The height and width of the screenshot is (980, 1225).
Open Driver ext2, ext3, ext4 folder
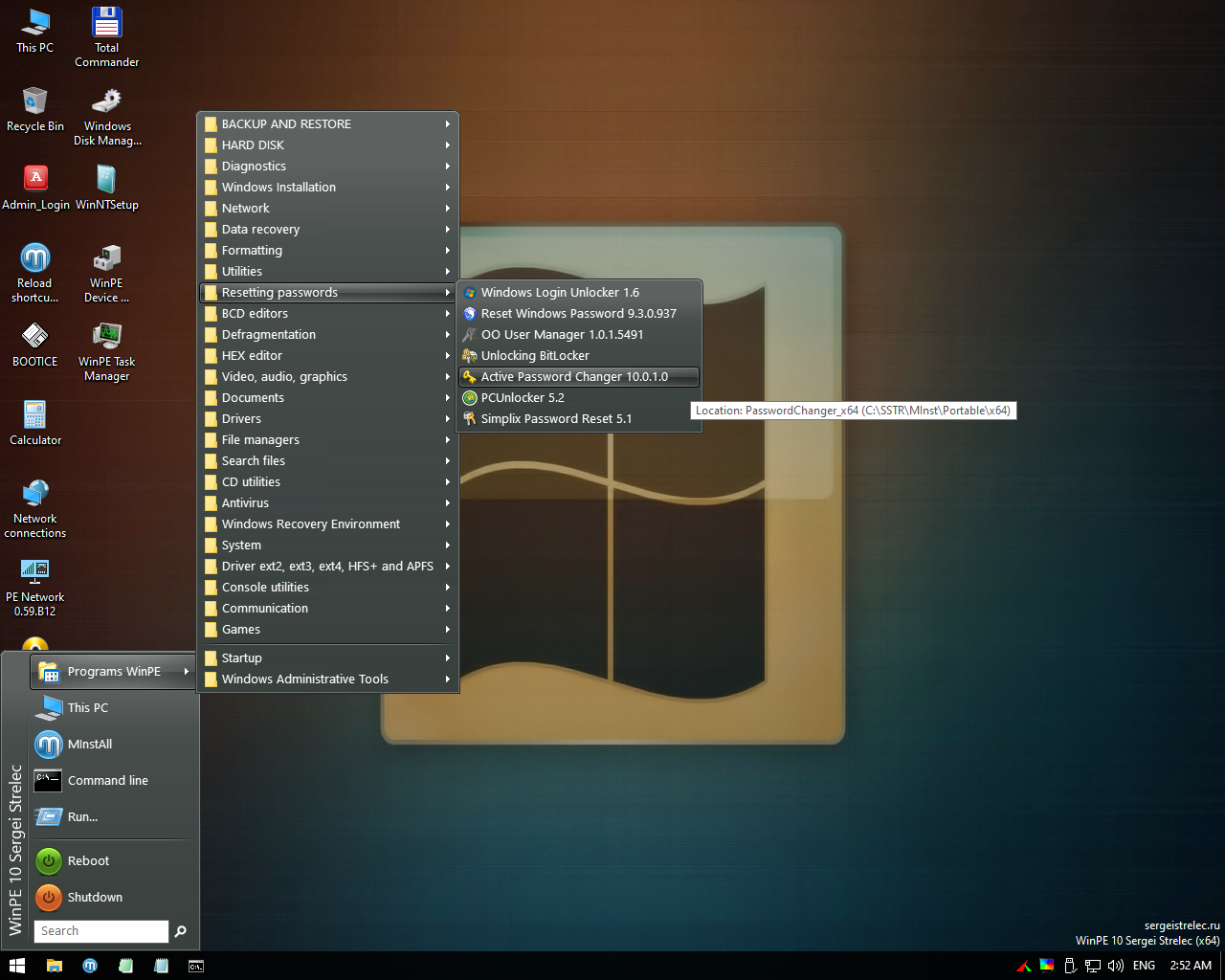coord(327,566)
